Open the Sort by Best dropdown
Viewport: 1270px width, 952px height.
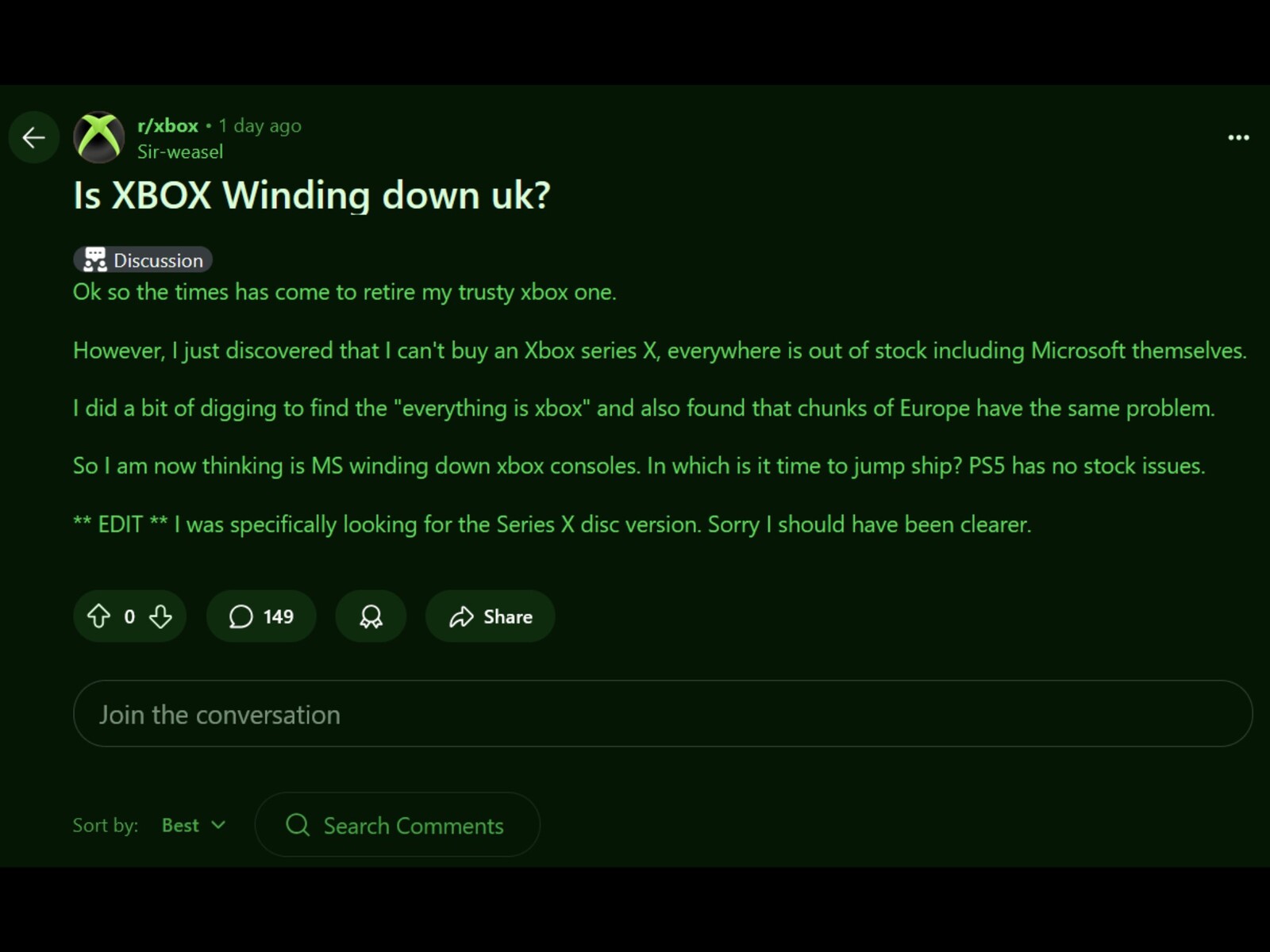pos(193,825)
